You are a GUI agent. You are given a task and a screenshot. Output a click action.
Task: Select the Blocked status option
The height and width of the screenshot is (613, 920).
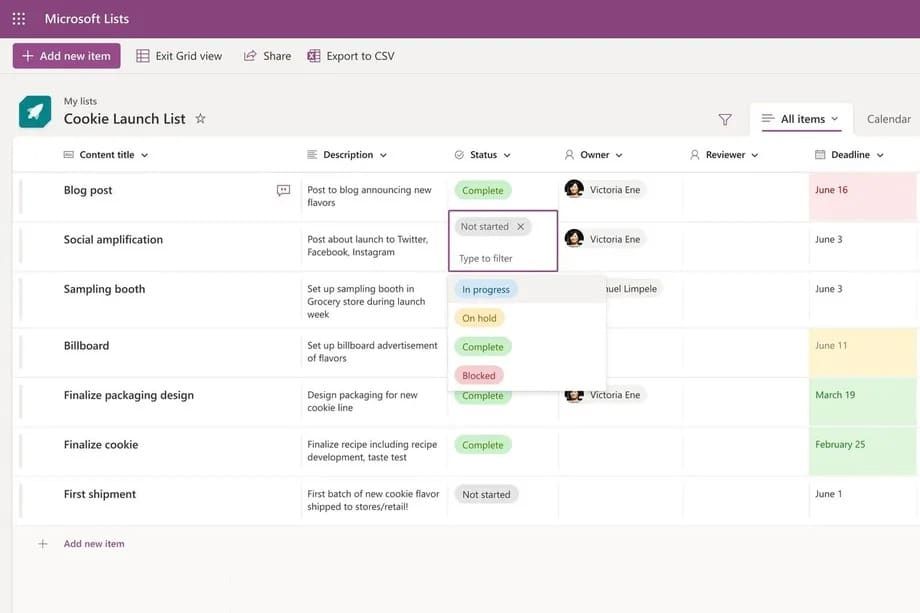[x=478, y=375]
